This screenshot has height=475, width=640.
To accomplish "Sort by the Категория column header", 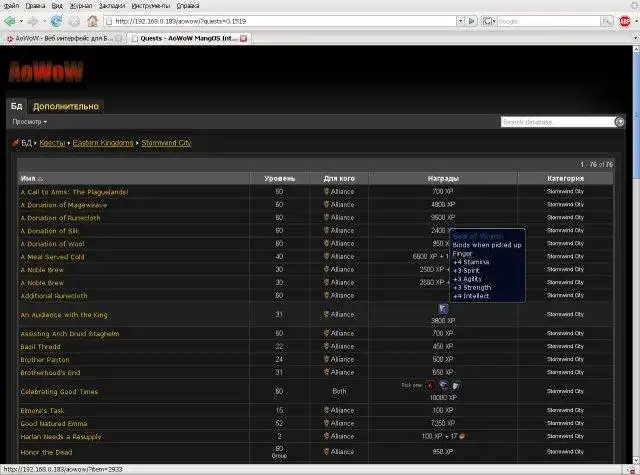I will 565,178.
